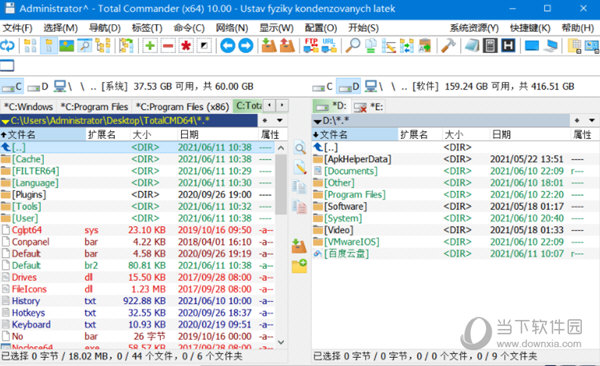
Task: Go to root with left panel backslash button
Action: coord(82,87)
